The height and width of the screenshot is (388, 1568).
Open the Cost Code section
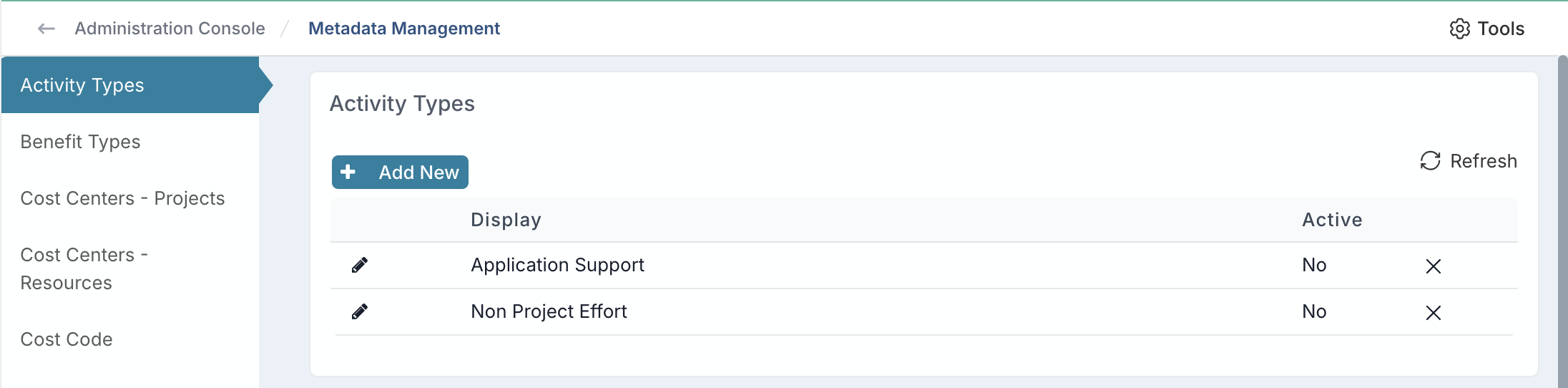[x=67, y=339]
